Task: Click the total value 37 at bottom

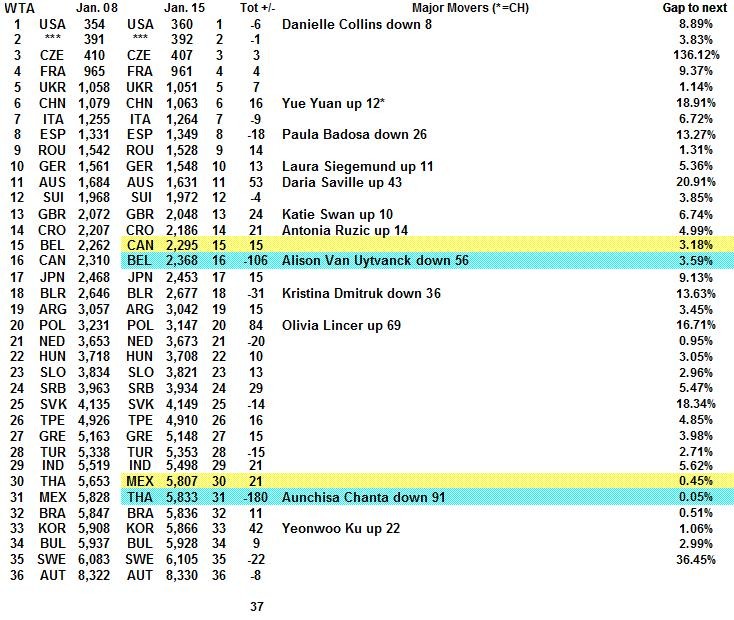Action: (x=257, y=606)
